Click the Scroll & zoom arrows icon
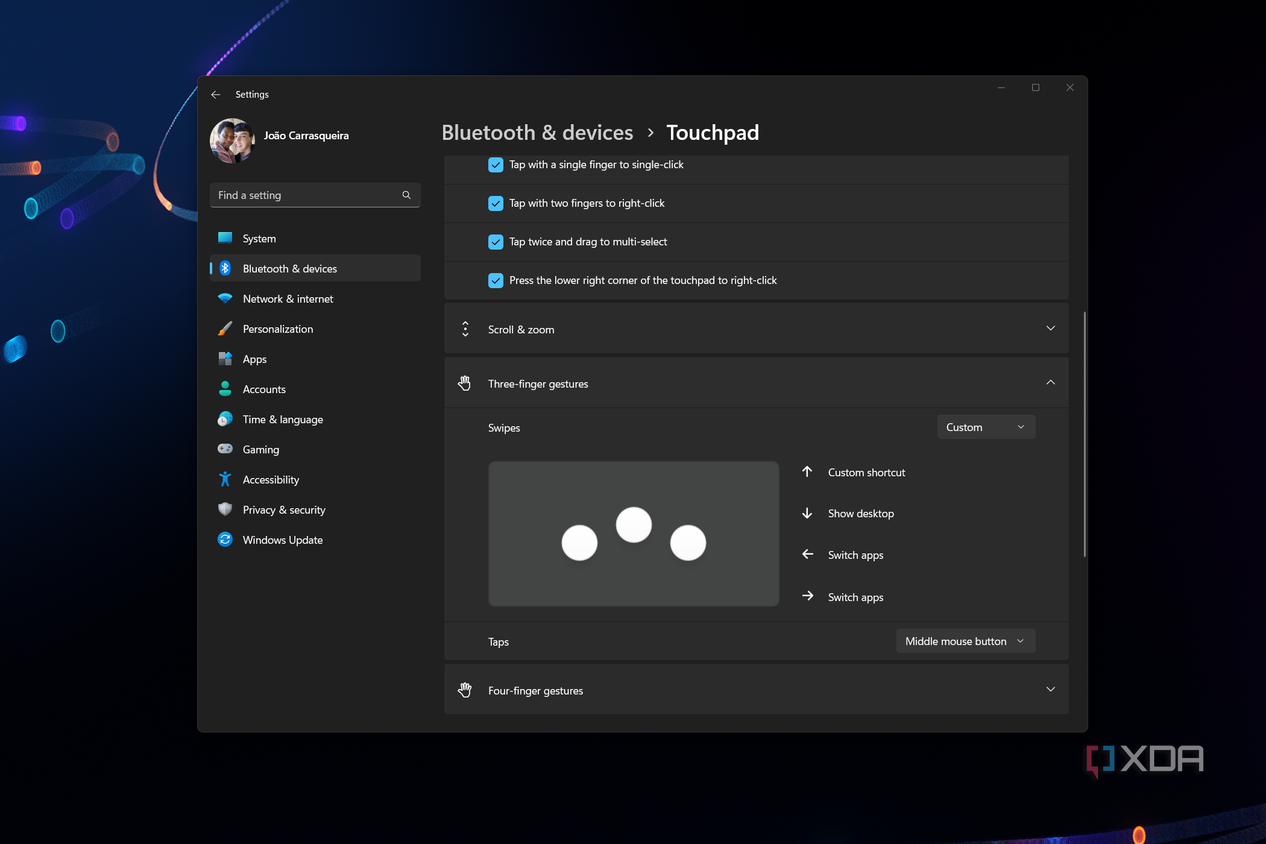Image resolution: width=1266 pixels, height=844 pixels. click(x=465, y=329)
